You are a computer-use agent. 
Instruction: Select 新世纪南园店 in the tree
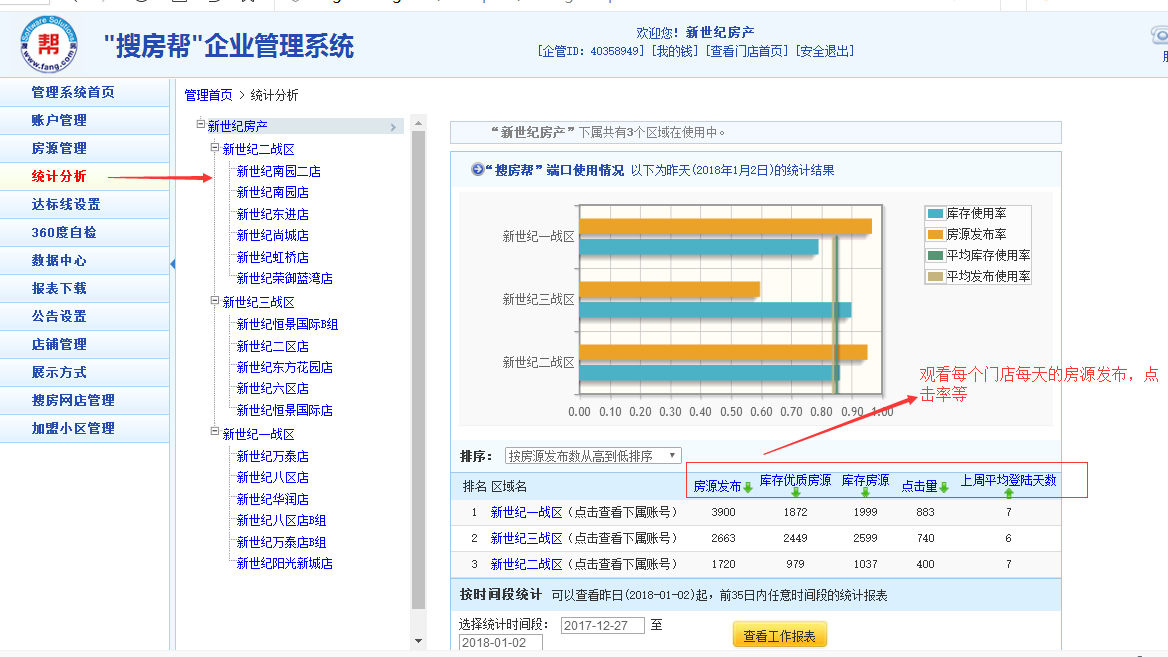(x=273, y=192)
